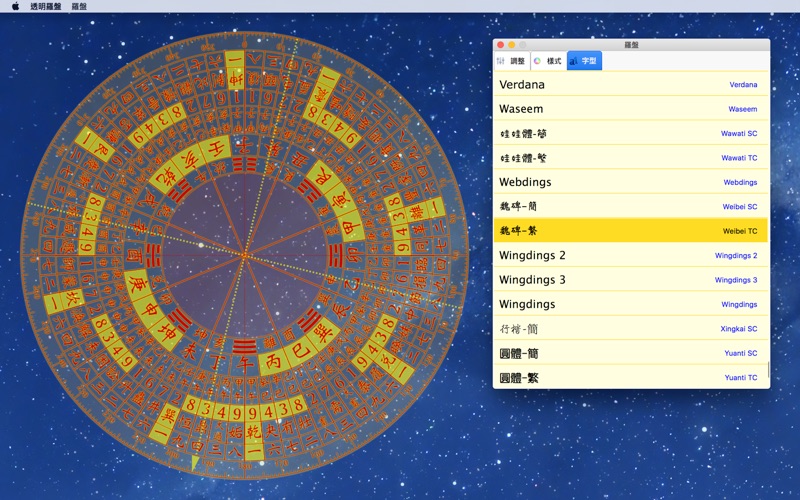Click the center of the compass dial
The height and width of the screenshot is (500, 800).
[243, 256]
